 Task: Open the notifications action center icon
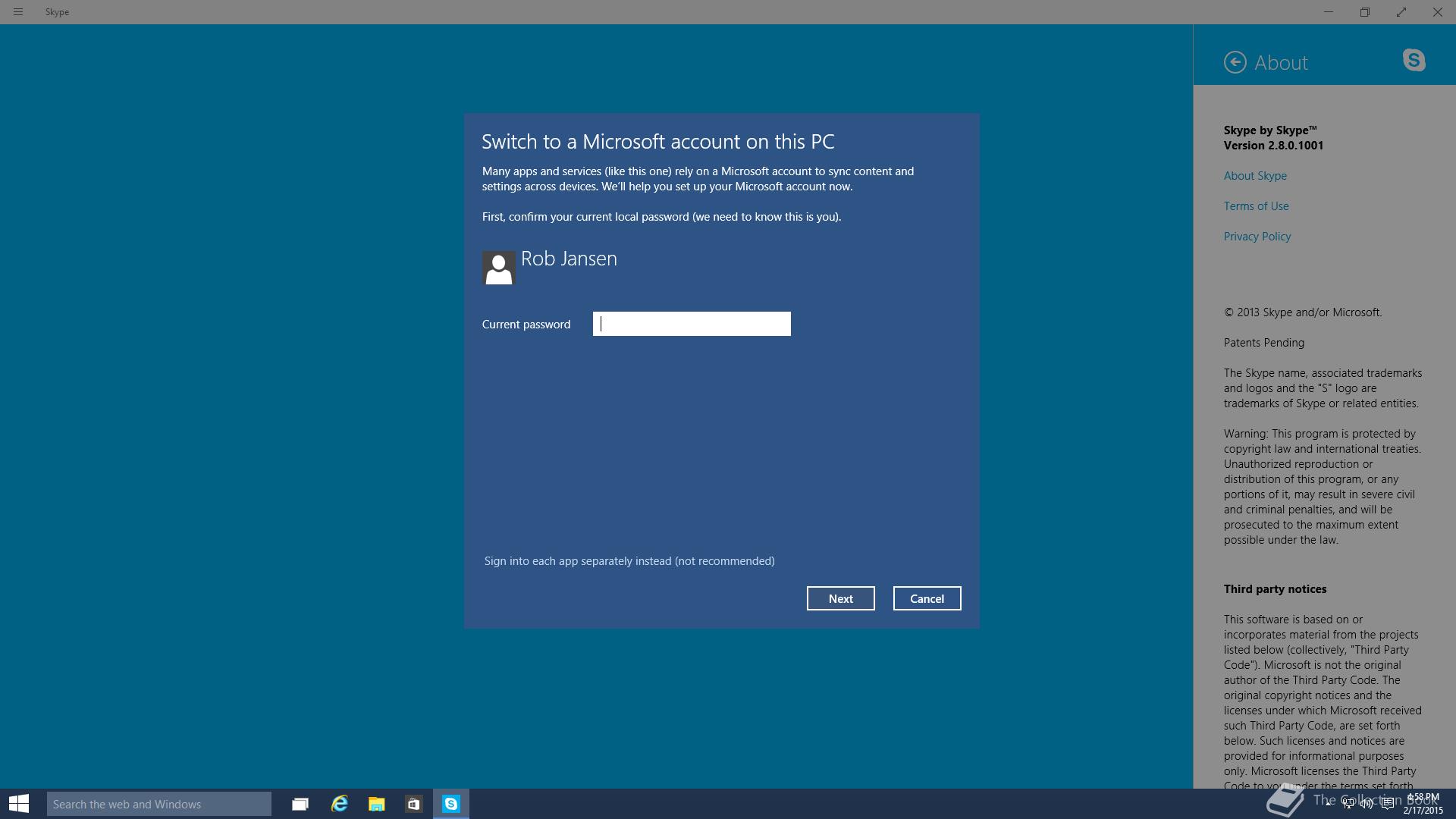tap(1387, 804)
